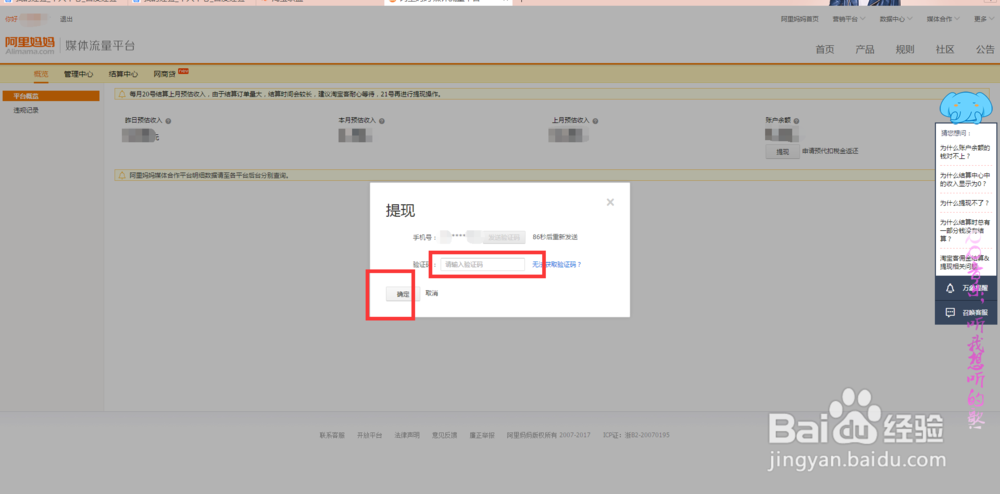Open the 概览 tab
This screenshot has height=494, width=1000.
(41, 74)
